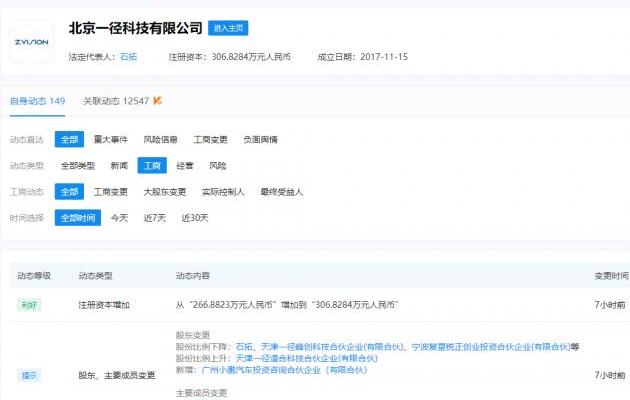Screen dimensions: 630x400
Task: Open 广州小鹏汽车投资咨询合伙企业 link
Action: (284, 369)
